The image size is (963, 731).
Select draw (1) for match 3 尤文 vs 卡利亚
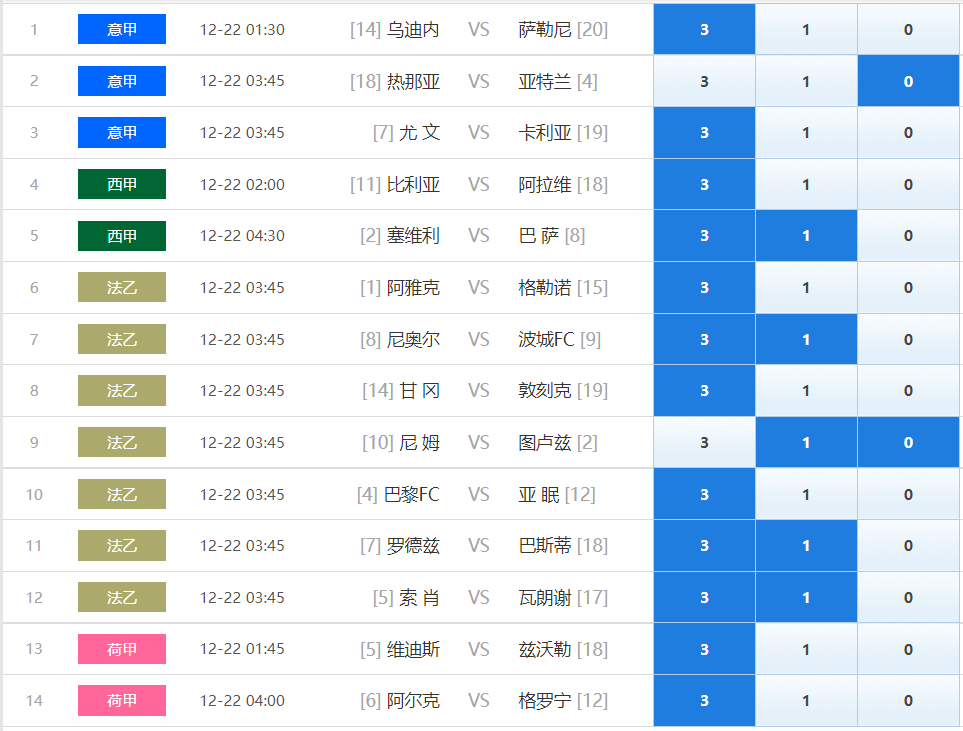tap(806, 133)
